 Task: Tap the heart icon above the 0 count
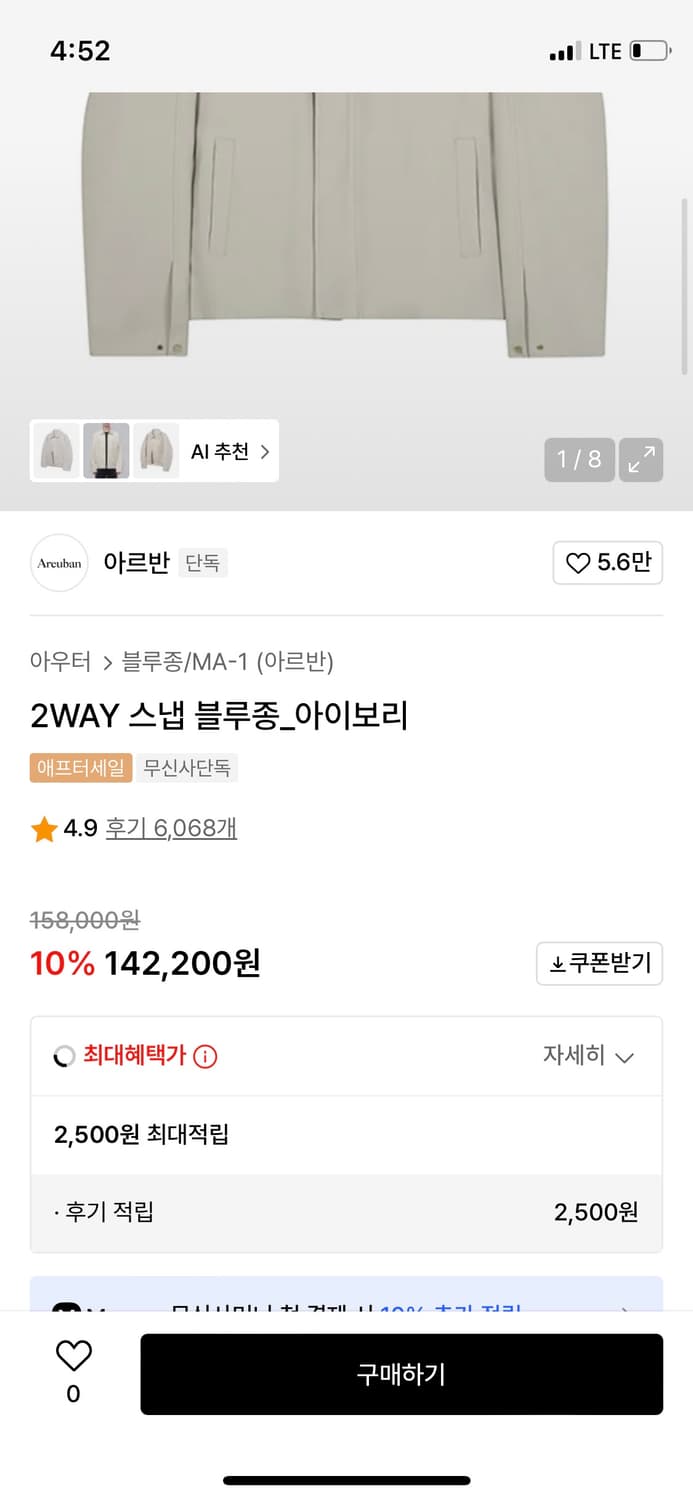73,1356
